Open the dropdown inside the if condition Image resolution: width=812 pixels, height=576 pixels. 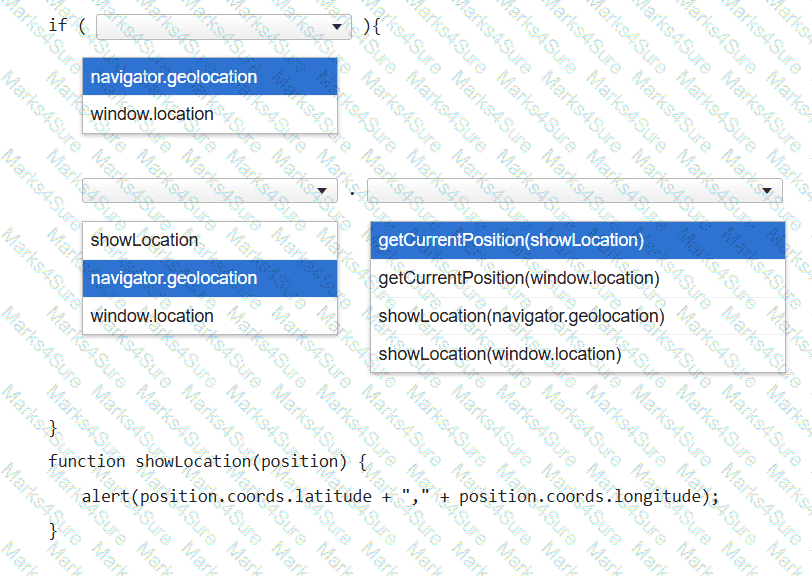tap(224, 26)
